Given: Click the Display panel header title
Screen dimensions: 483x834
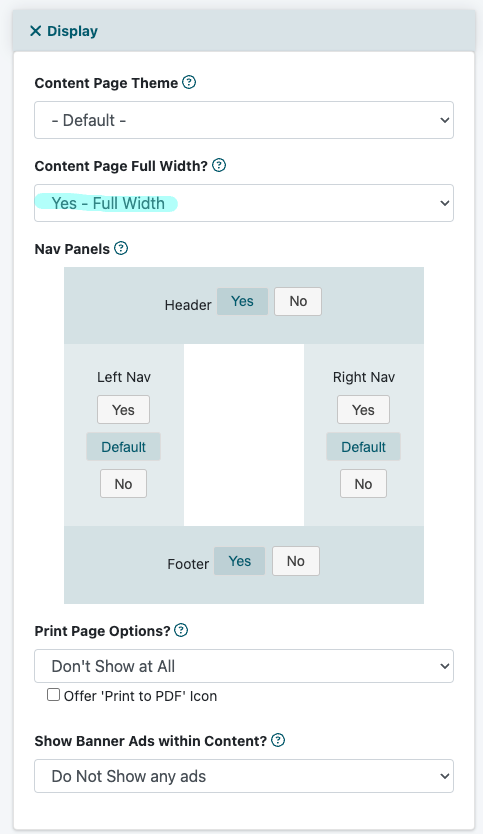Looking at the screenshot, I should pyautogui.click(x=72, y=31).
